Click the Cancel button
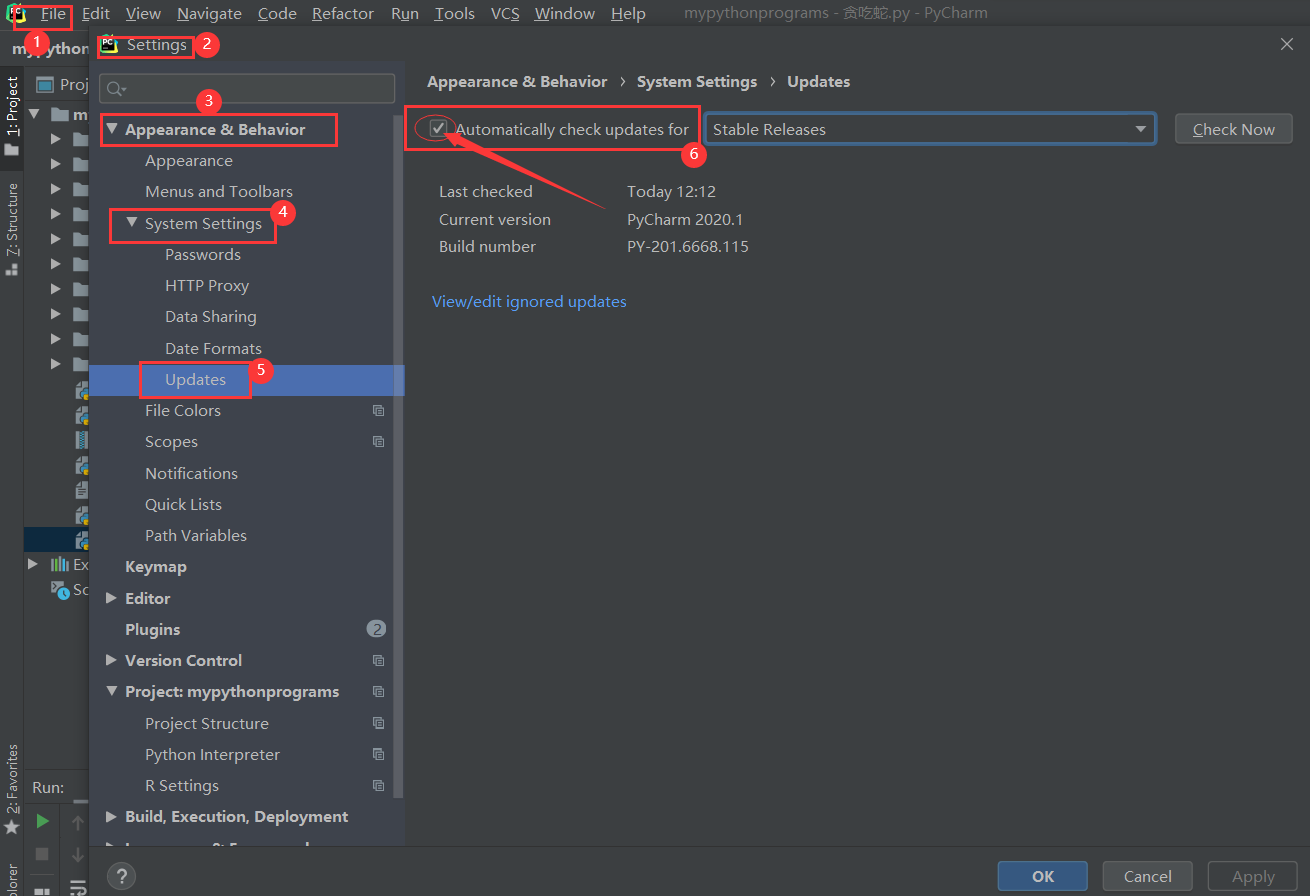This screenshot has width=1310, height=896. coord(1148,876)
